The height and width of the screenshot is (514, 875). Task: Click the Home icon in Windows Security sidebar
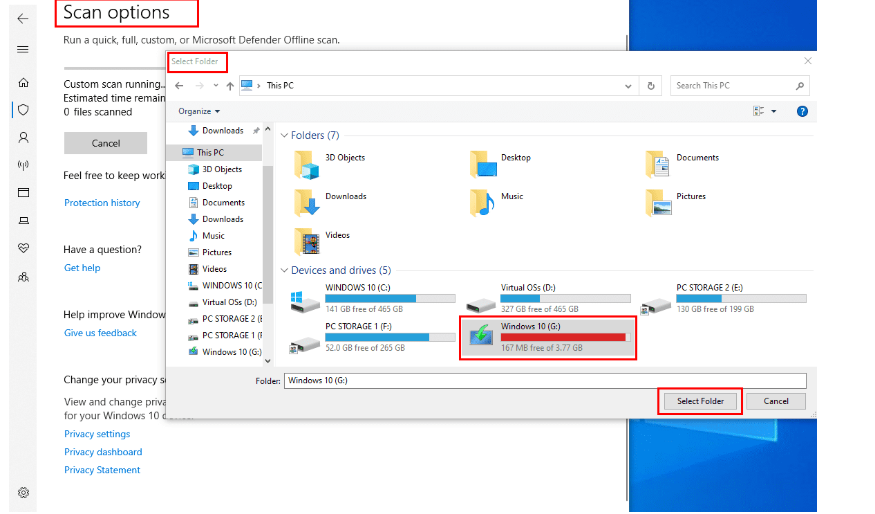[x=23, y=83]
